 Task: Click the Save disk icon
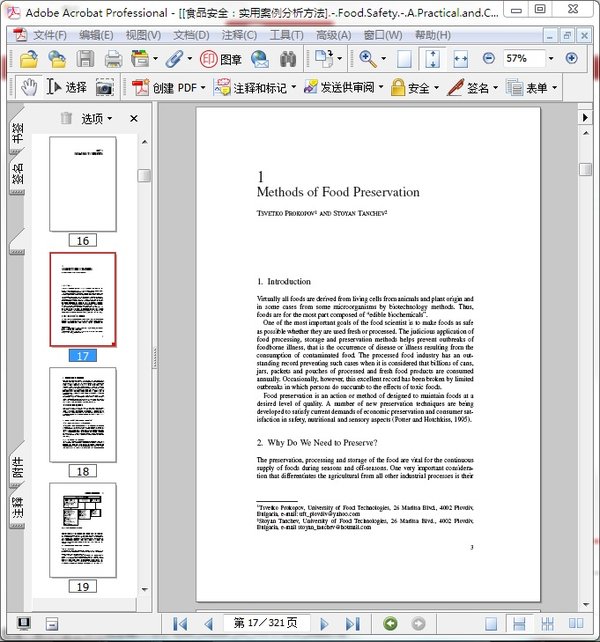point(86,59)
